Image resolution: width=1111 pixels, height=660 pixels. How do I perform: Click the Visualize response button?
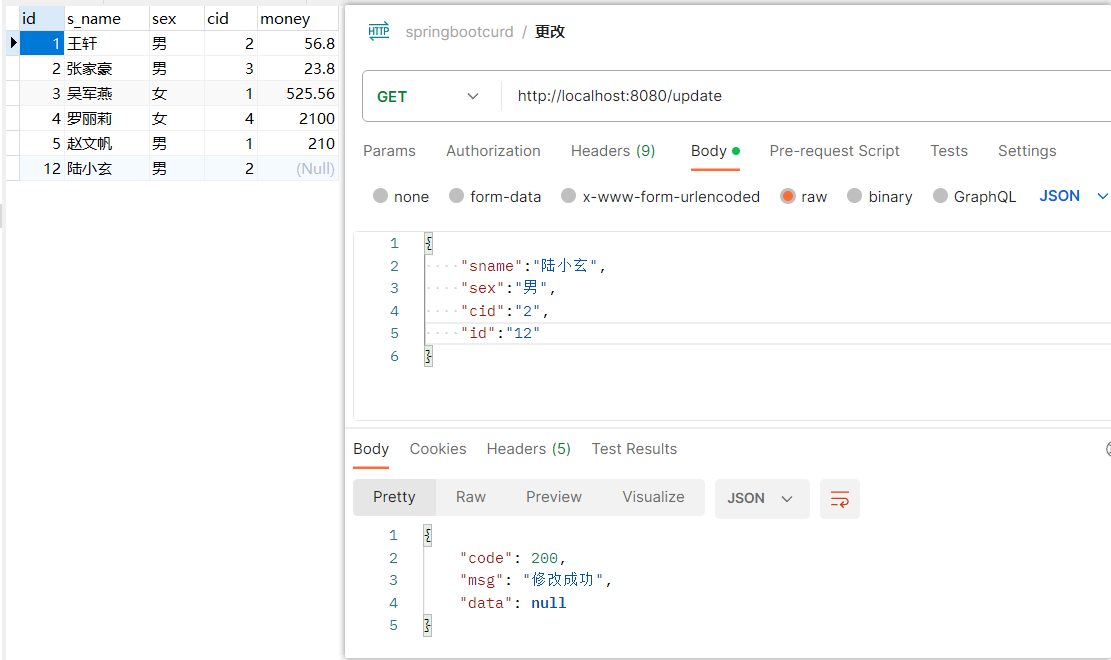[x=653, y=497]
